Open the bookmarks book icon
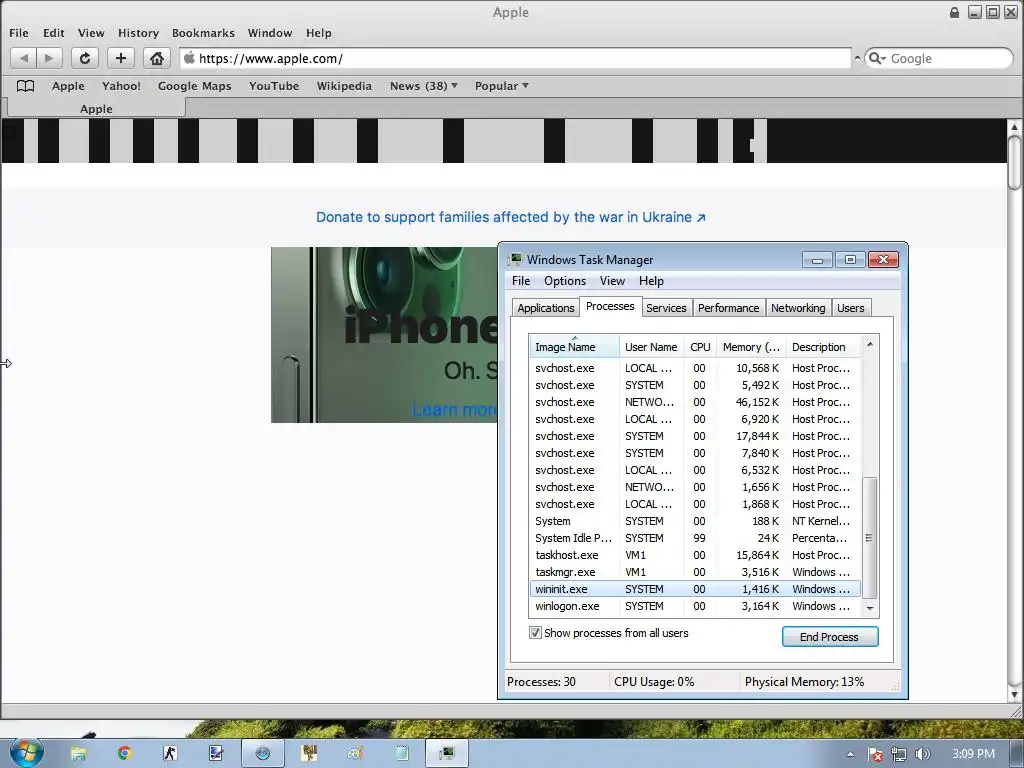Screen dimensions: 1024x768 (25, 86)
